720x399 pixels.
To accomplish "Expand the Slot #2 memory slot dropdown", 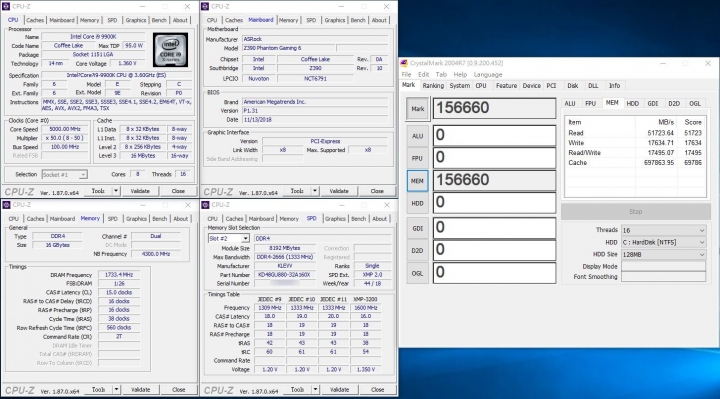I will pyautogui.click(x=246, y=239).
